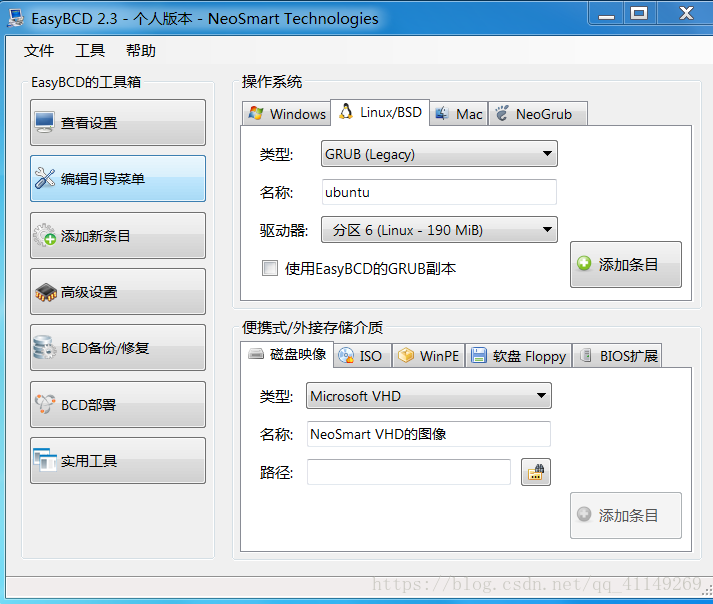This screenshot has height=604, width=713.
Task: Click the box icon on the WinPE tab
Action: (406, 355)
